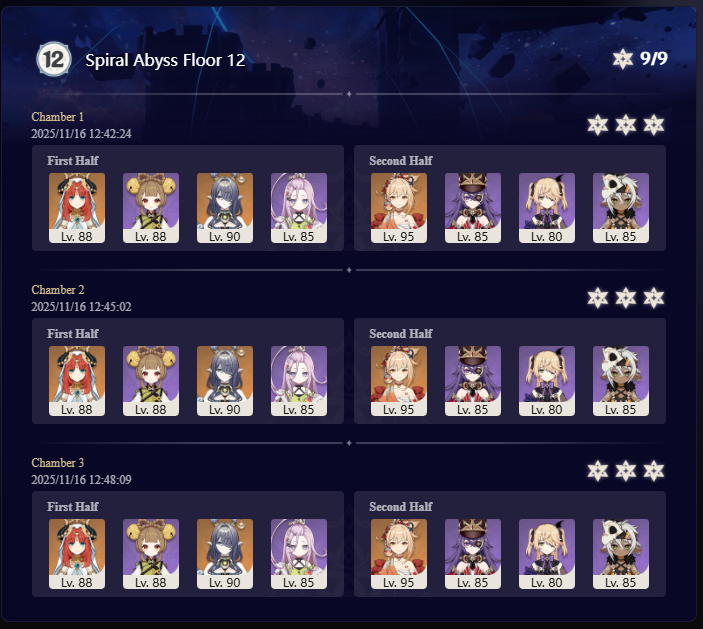Click pink-haired Lv. 85 character in Chamber 3
Image resolution: width=703 pixels, height=629 pixels.
point(299,554)
